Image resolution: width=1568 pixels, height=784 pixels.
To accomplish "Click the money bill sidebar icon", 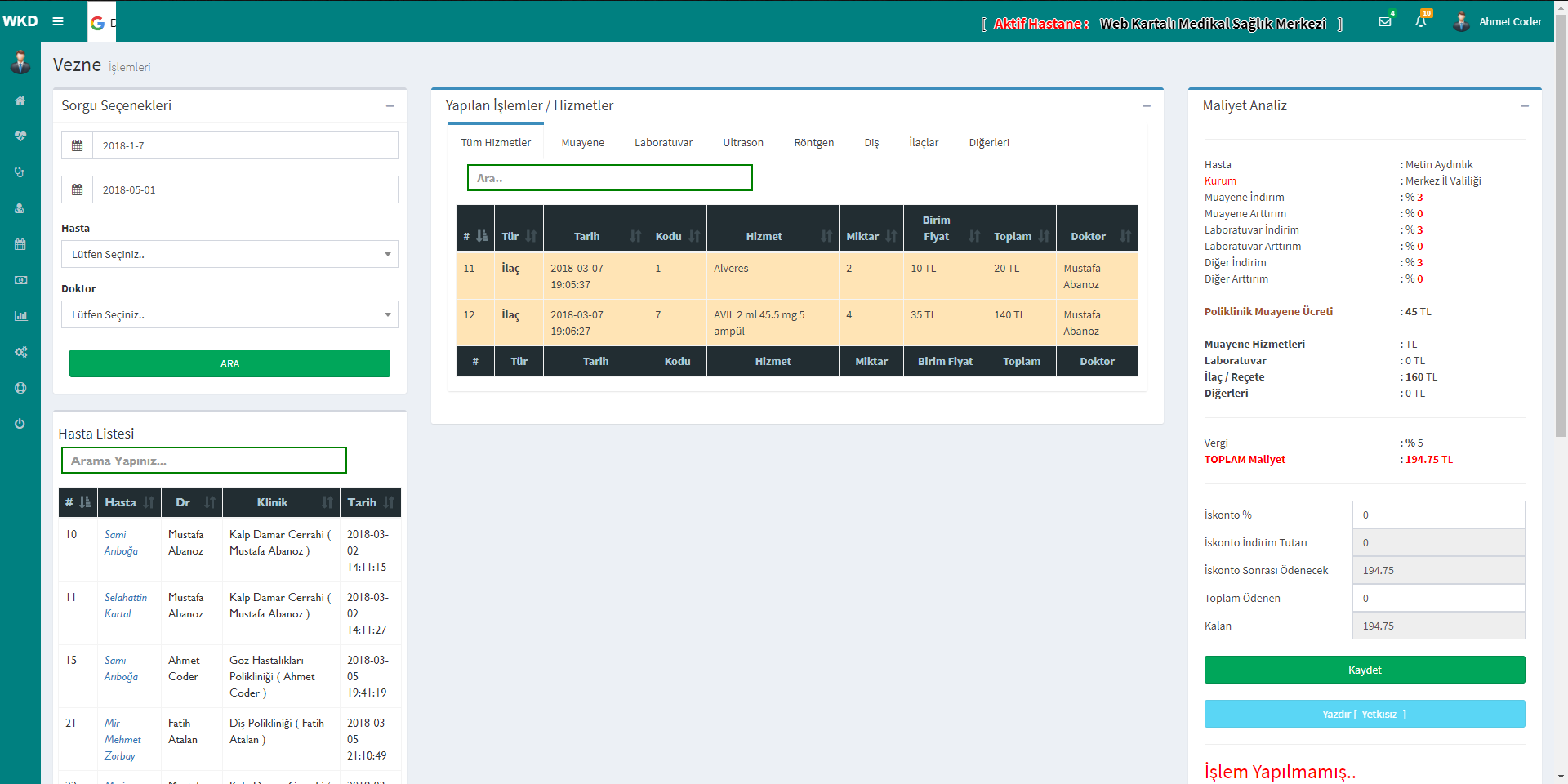I will [20, 280].
